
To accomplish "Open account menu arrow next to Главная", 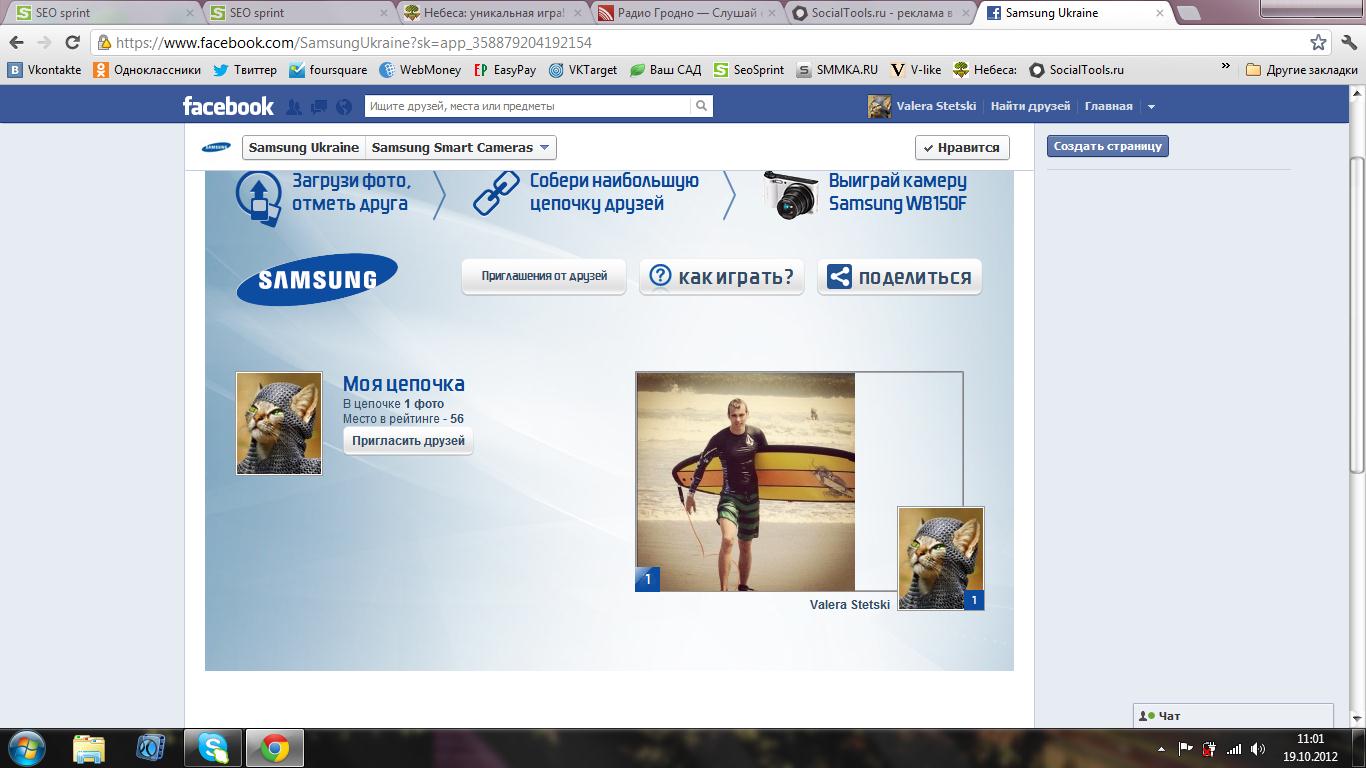I will 1151,107.
